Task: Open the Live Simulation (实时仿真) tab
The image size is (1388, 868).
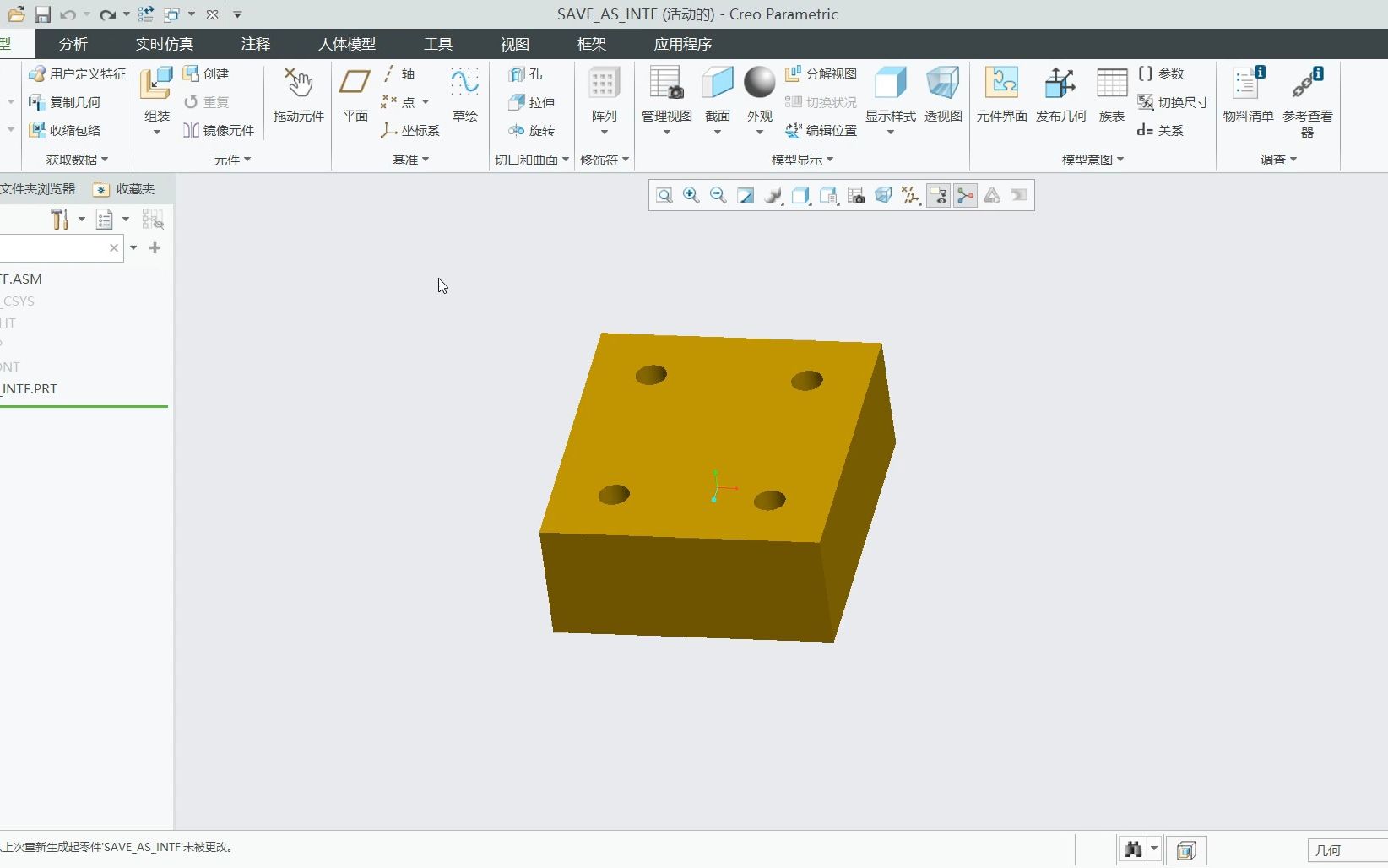Action: click(165, 44)
